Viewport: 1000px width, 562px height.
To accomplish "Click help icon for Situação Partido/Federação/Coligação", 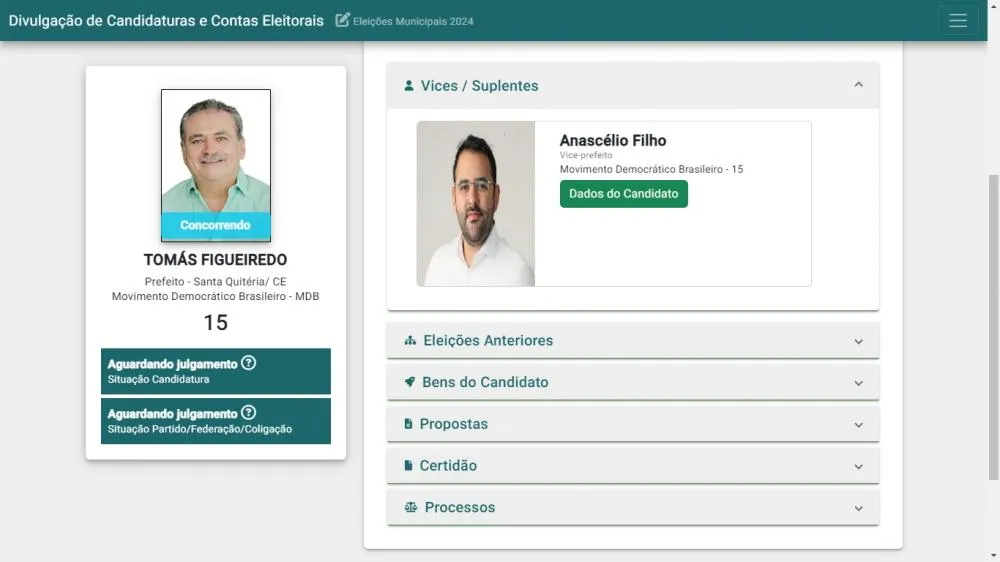I will pos(249,413).
